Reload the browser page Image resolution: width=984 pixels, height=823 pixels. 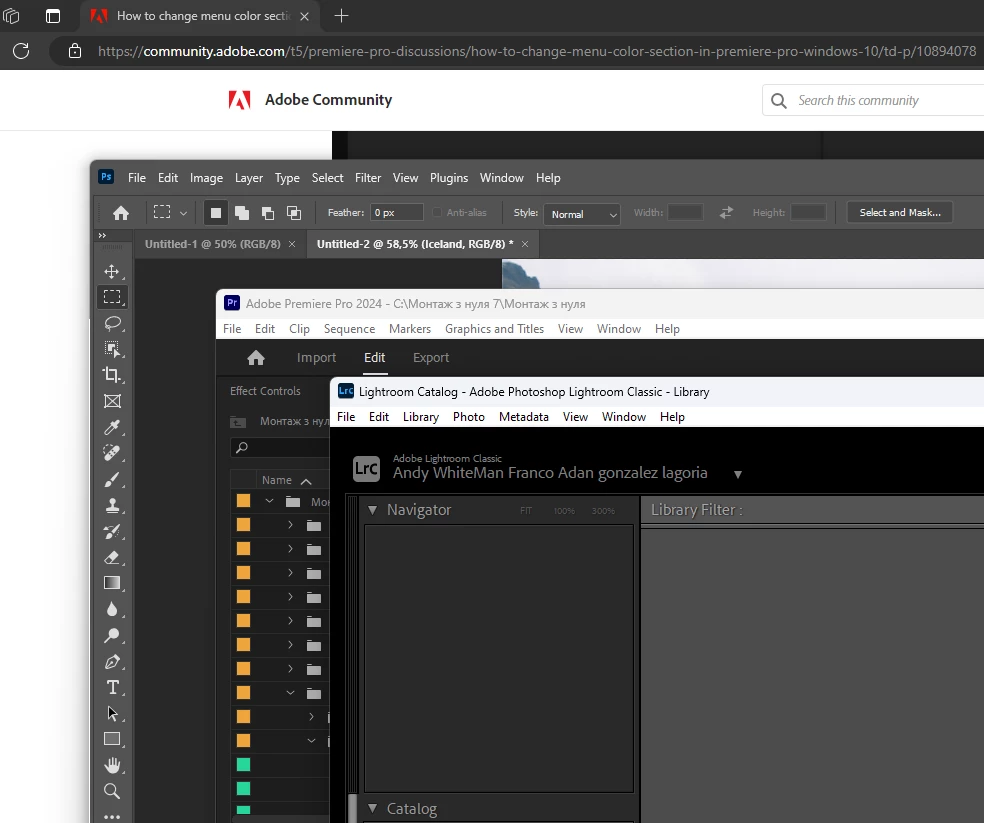pos(21,51)
